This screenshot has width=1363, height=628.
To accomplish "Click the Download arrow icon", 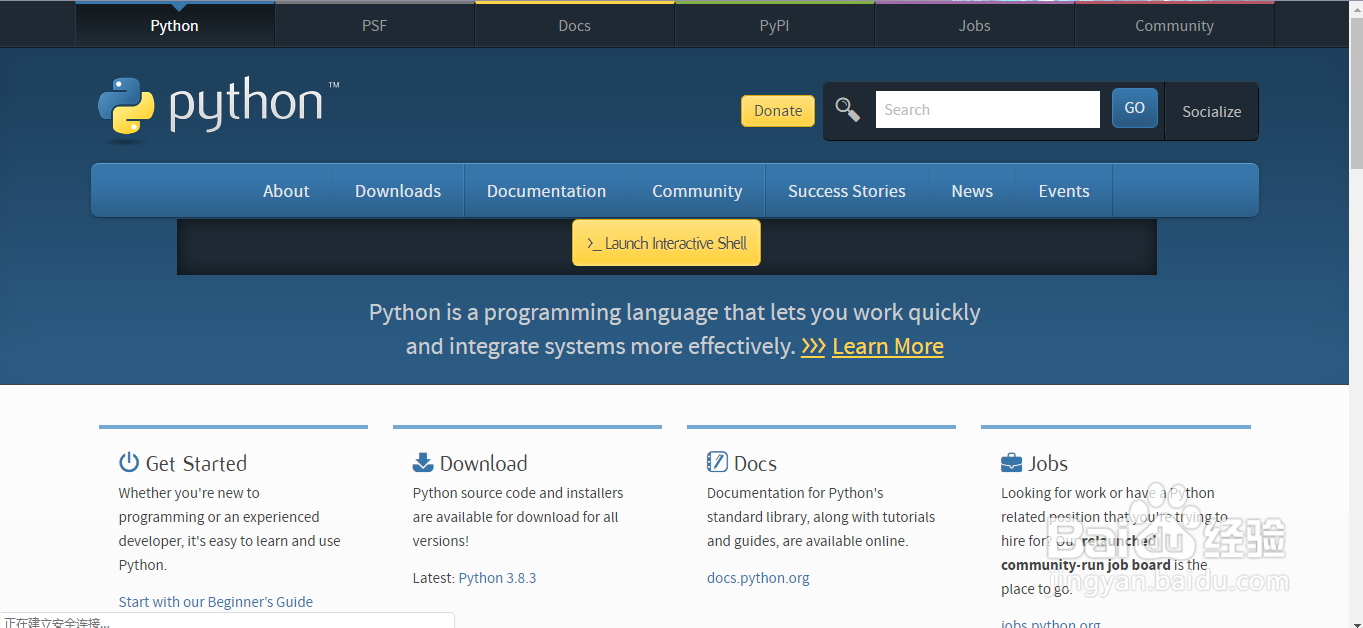I will (423, 462).
